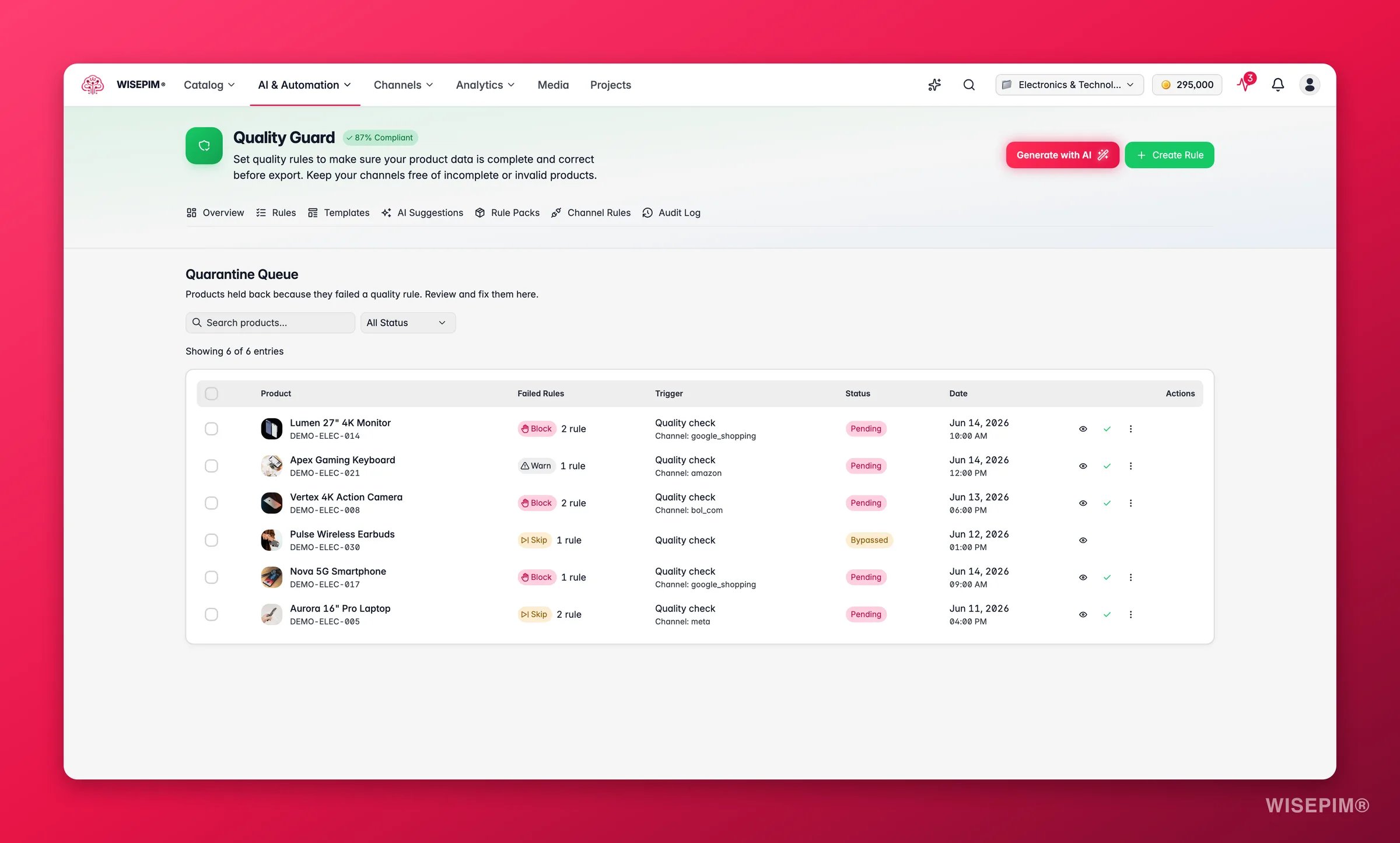This screenshot has height=843, width=1400.
Task: Switch to the Audit Log tab
Action: tap(671, 213)
